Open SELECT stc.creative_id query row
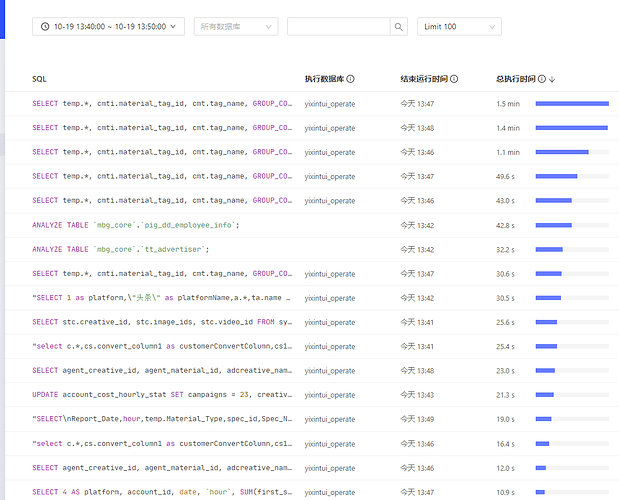 pos(161,322)
